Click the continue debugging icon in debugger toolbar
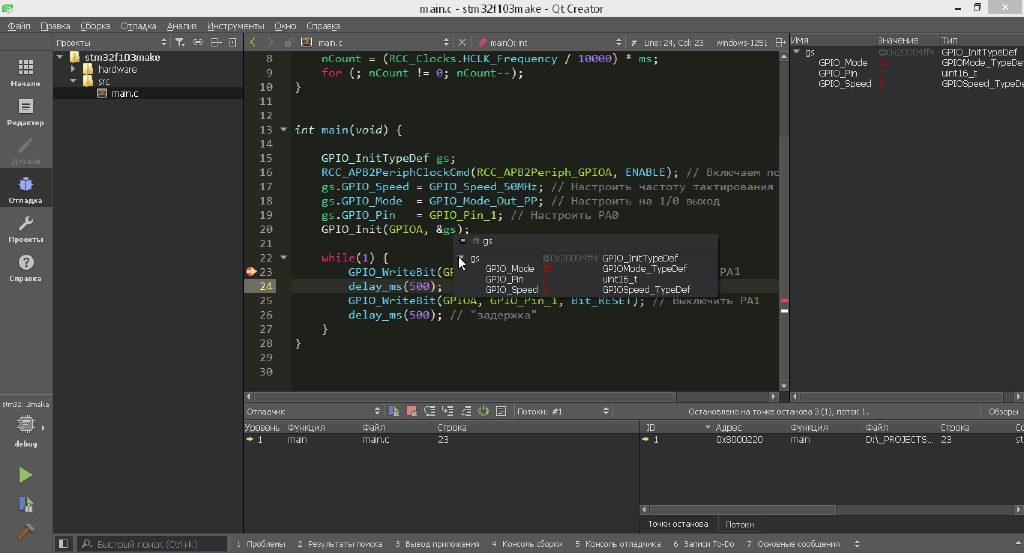The image size is (1024, 553). click(x=394, y=411)
